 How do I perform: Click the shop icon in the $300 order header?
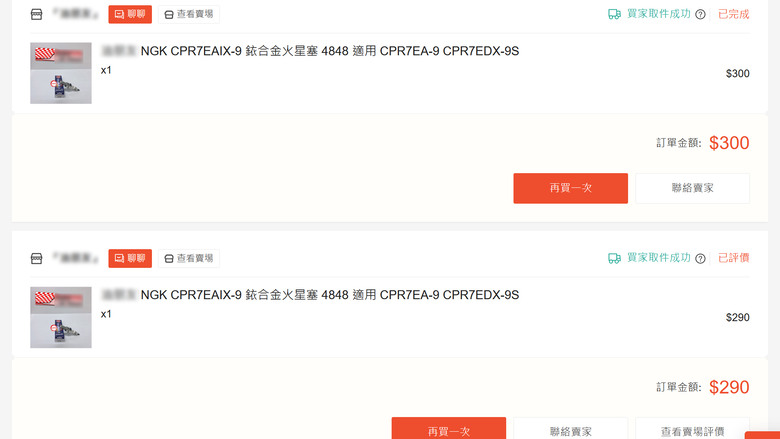coord(36,14)
